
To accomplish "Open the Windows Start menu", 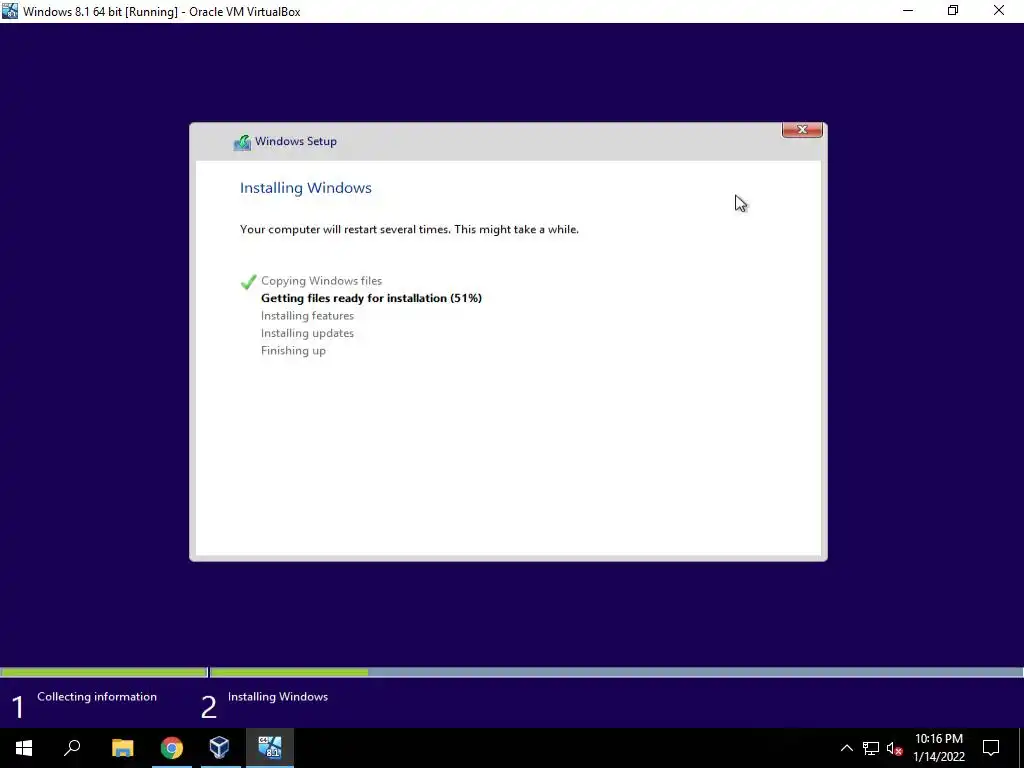I will pos(24,748).
